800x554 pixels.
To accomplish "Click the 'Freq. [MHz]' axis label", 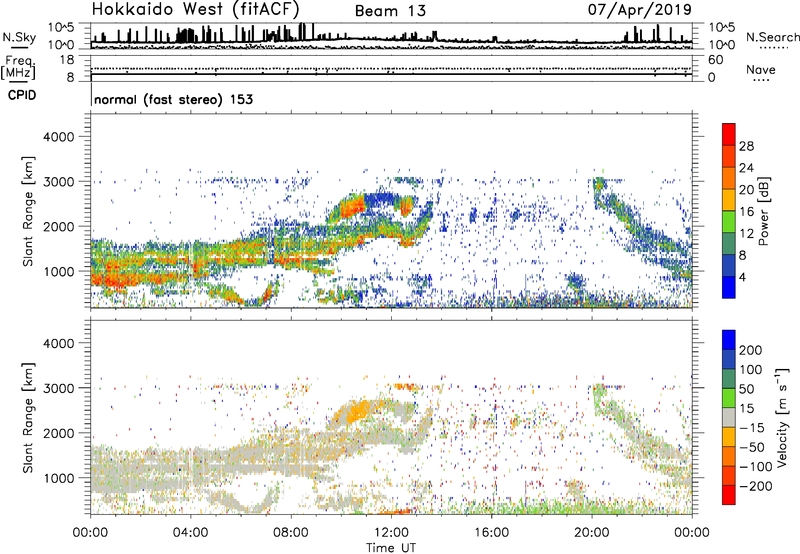I will 18,67.
